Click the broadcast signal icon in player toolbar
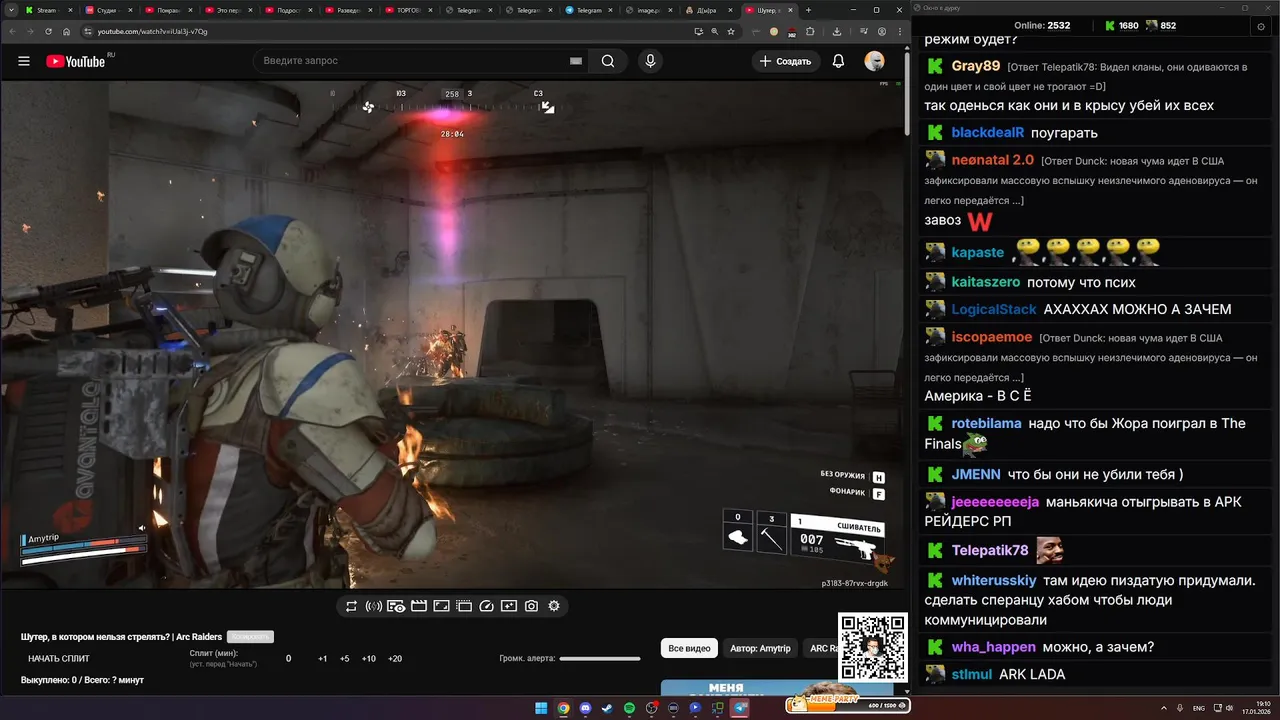Viewport: 1280px width, 720px height. (x=373, y=606)
